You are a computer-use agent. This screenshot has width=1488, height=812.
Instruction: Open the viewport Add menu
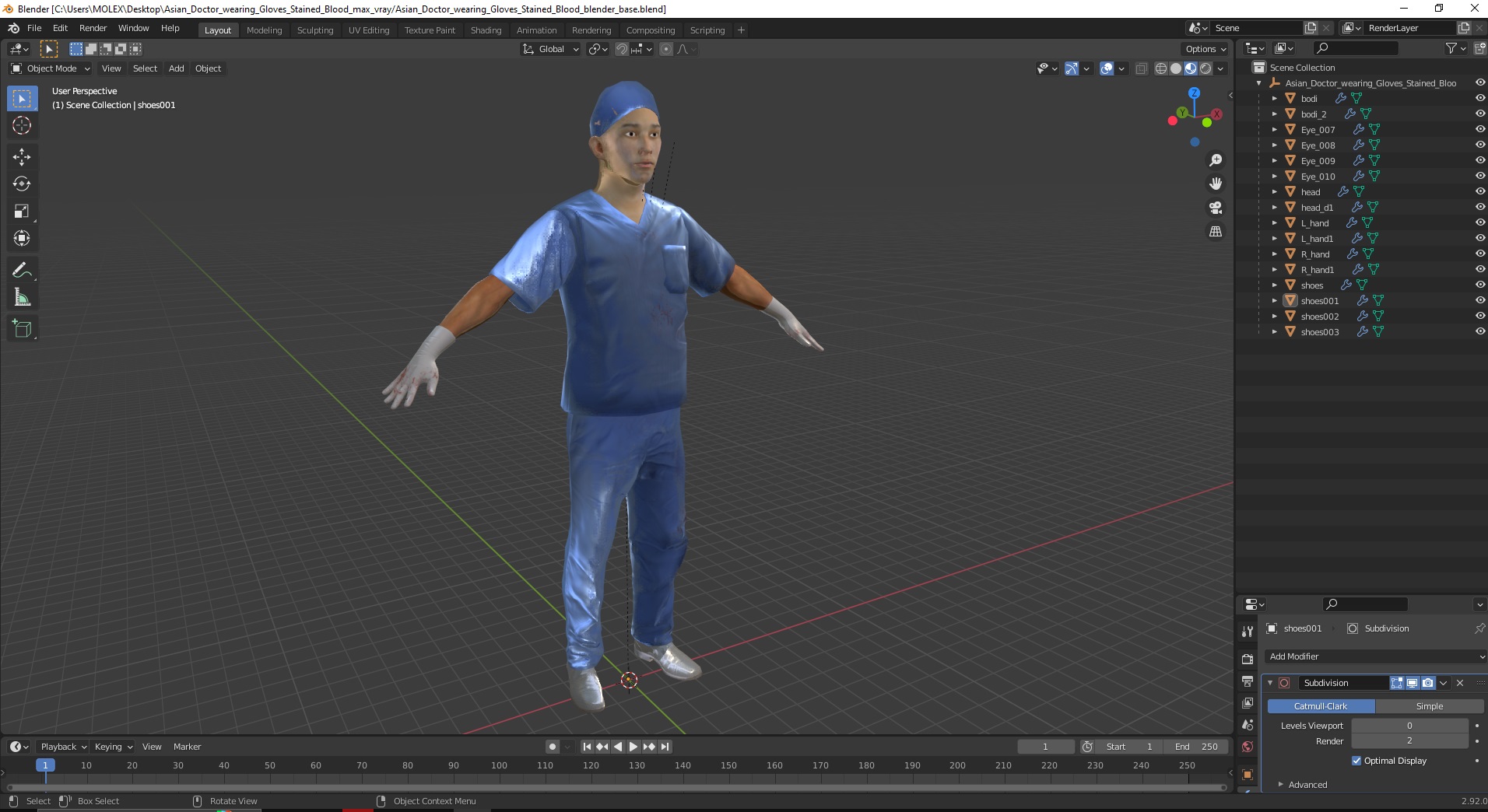tap(177, 68)
